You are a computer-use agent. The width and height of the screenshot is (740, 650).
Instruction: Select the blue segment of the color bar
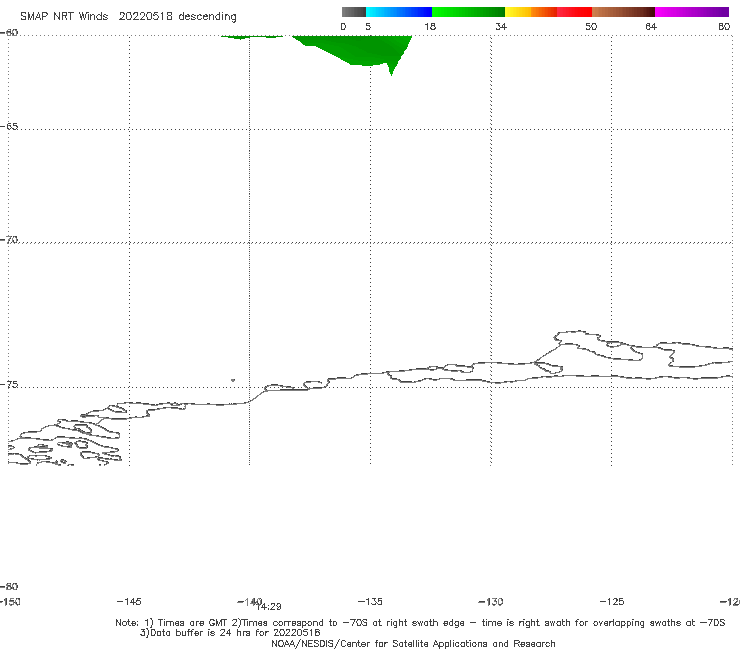399,12
